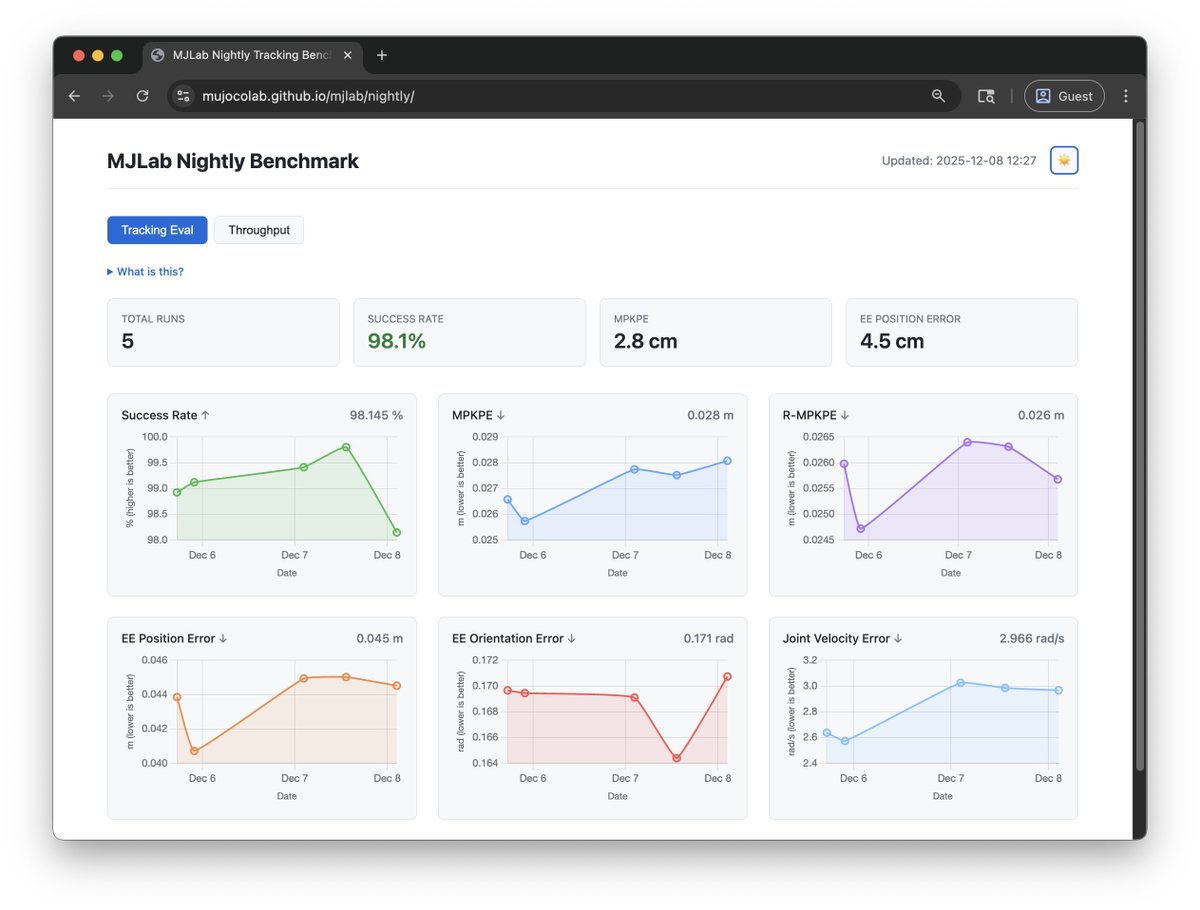1200x910 pixels.
Task: Open a new tab with the plus icon
Action: click(382, 56)
